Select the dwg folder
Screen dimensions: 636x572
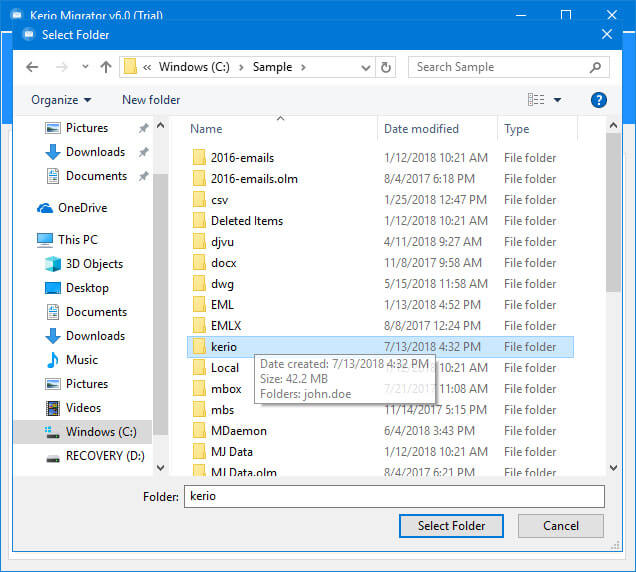(222, 284)
